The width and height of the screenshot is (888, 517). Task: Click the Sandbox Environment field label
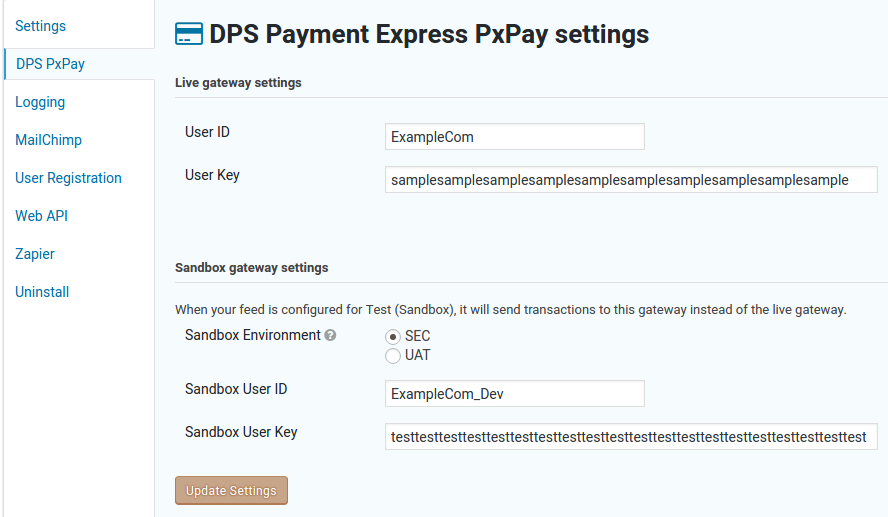point(253,335)
